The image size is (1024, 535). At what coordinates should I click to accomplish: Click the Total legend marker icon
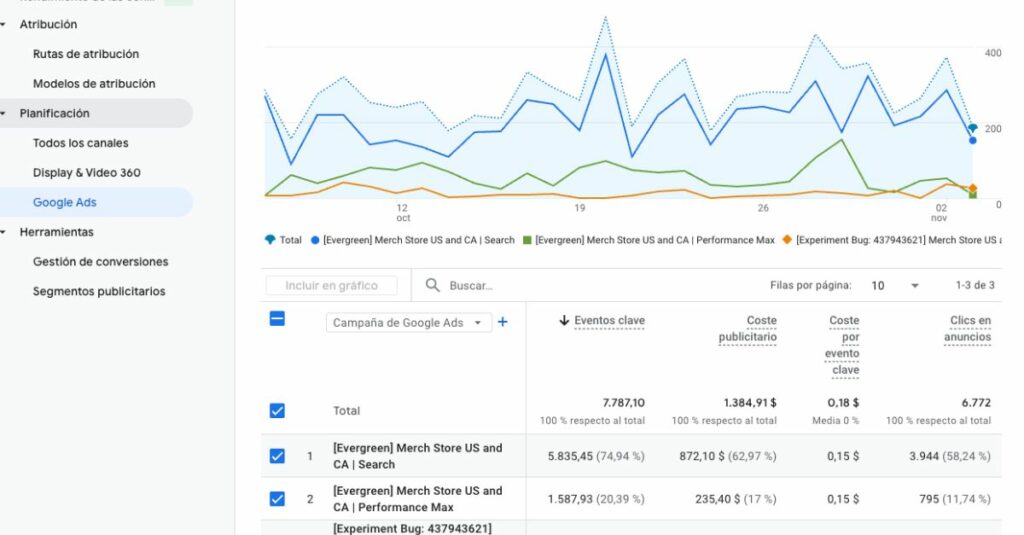tap(270, 240)
